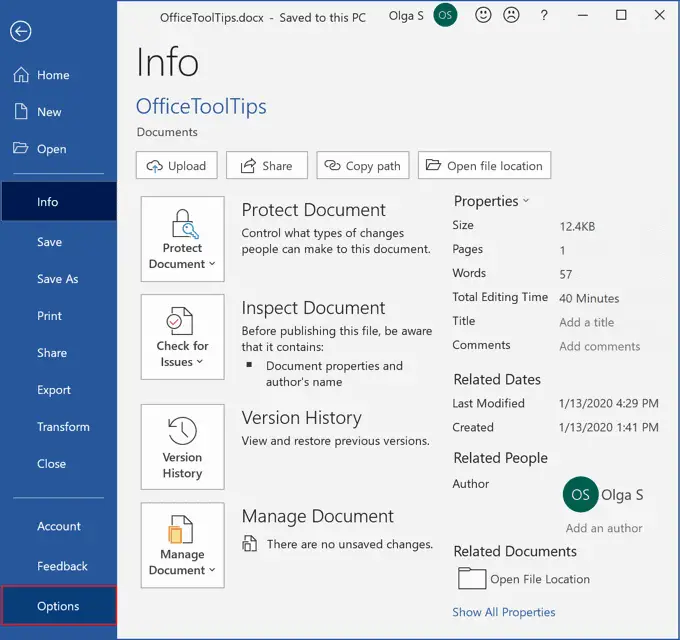Expand the Check for Issues dropdown

click(183, 337)
